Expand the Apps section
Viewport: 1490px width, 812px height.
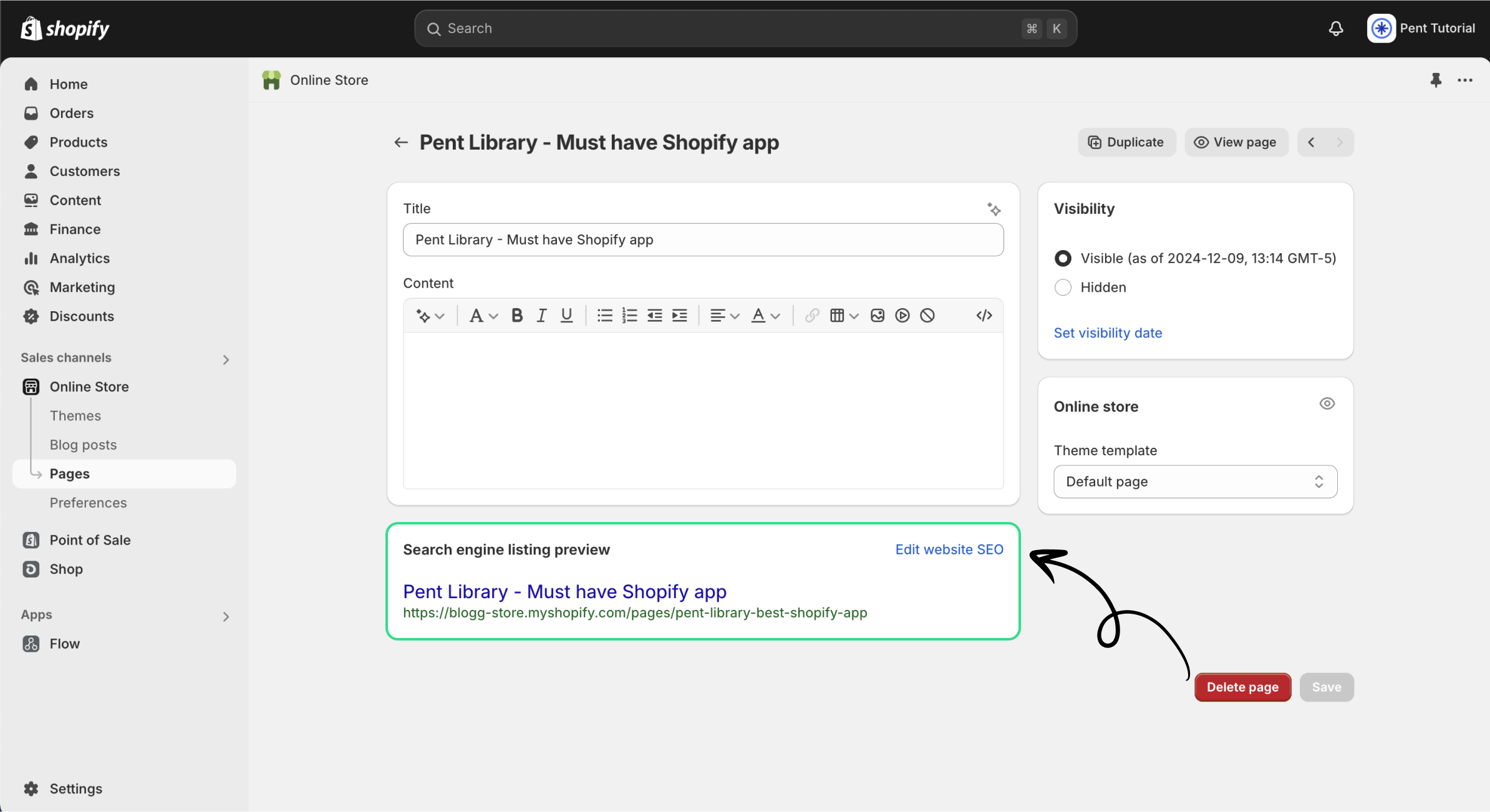tap(226, 617)
